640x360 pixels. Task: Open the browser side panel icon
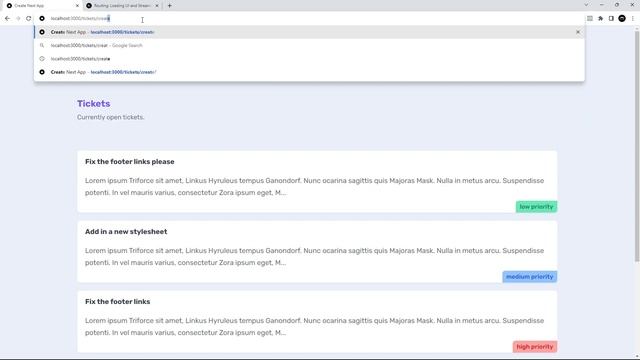tap(611, 18)
